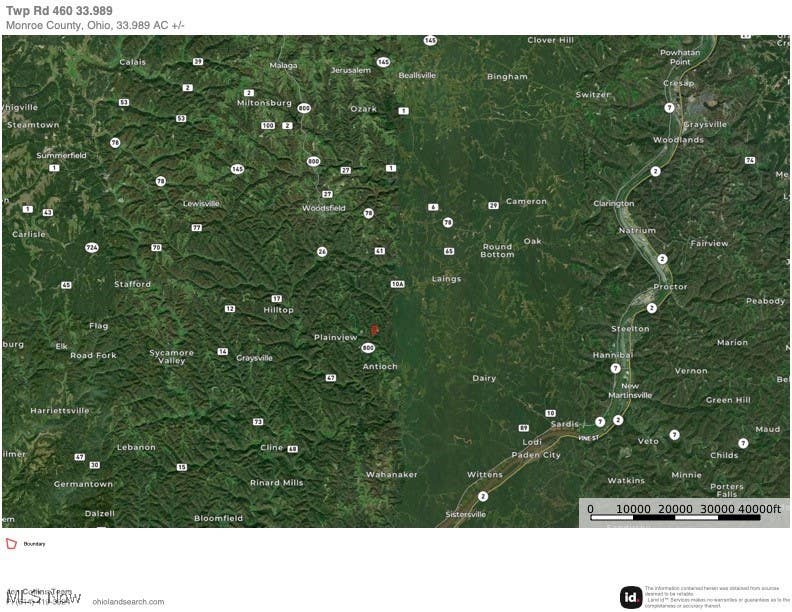Viewport: 792px width, 612px height.
Task: Click the route 724 shield near Carlisle
Action: click(91, 247)
